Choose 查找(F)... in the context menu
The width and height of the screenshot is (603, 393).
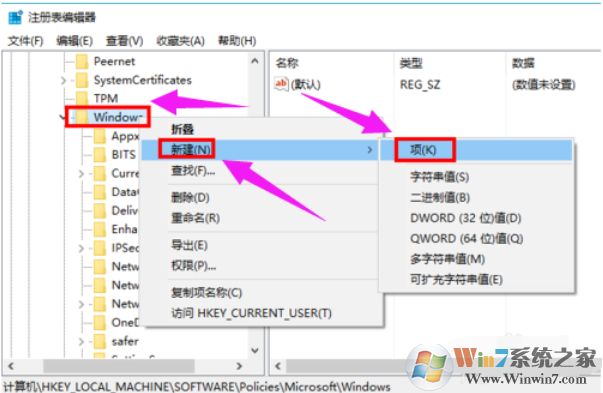tap(262, 170)
